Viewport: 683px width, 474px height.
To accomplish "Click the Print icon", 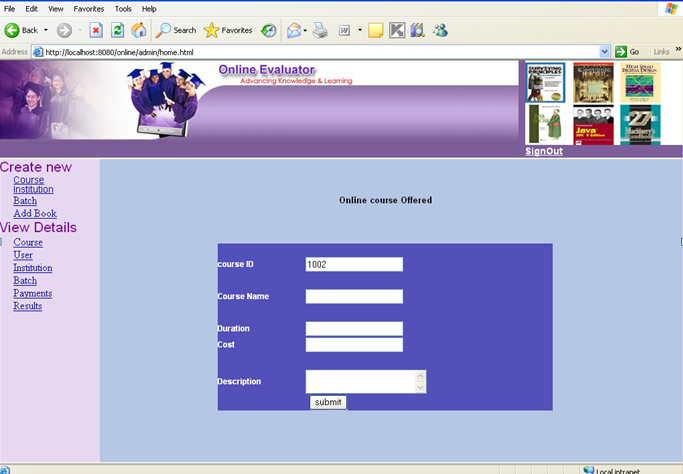I will click(x=321, y=30).
